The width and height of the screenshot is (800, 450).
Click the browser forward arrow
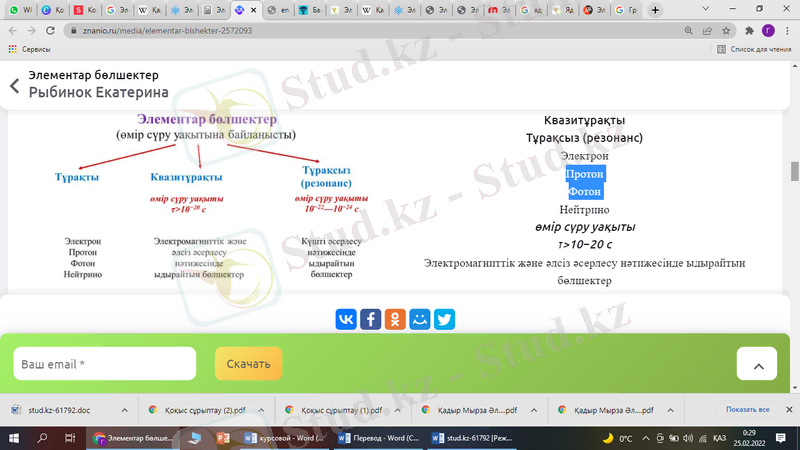pos(32,31)
